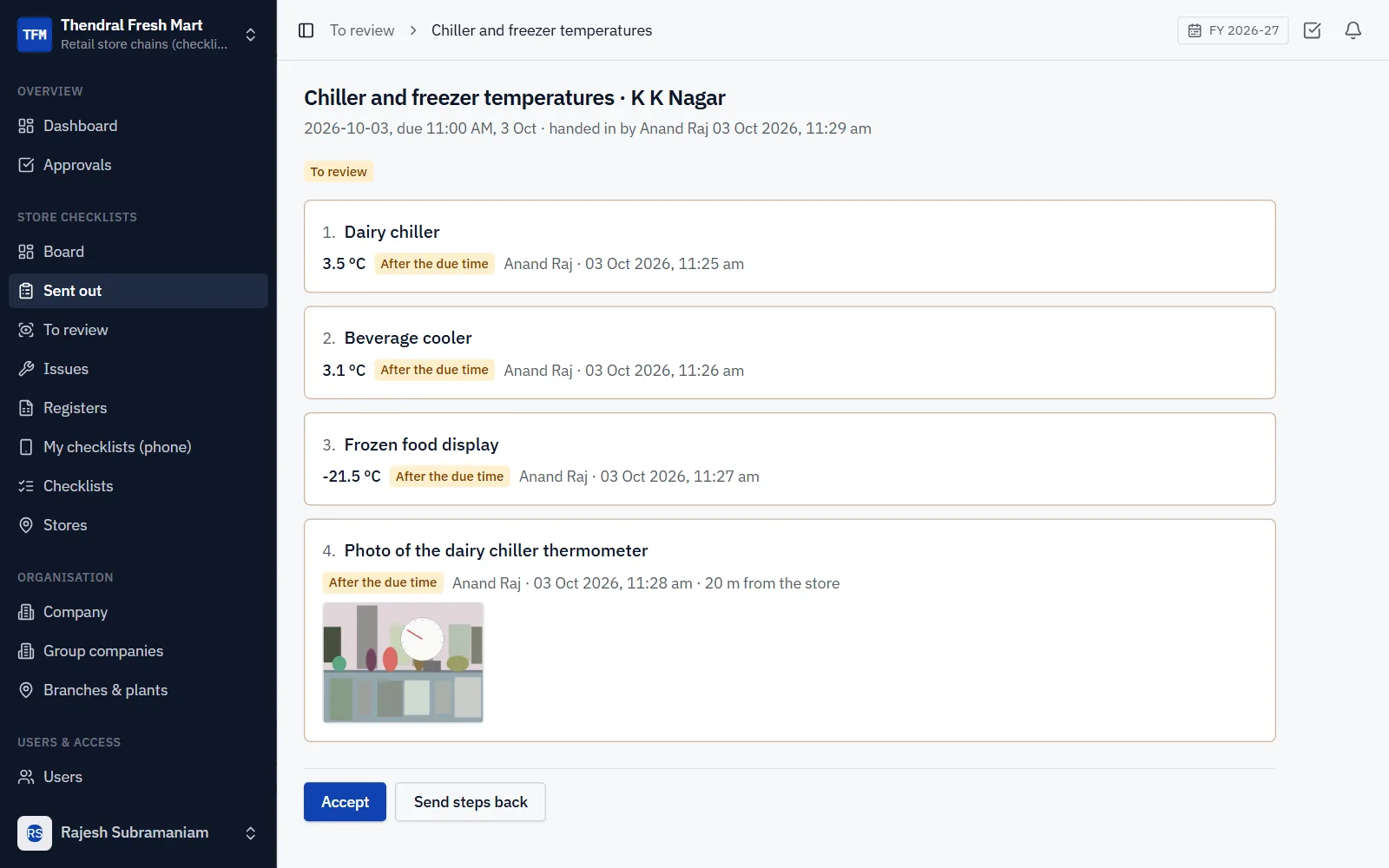Open the tasks checkbox icon in header
1389x868 pixels.
(x=1312, y=30)
